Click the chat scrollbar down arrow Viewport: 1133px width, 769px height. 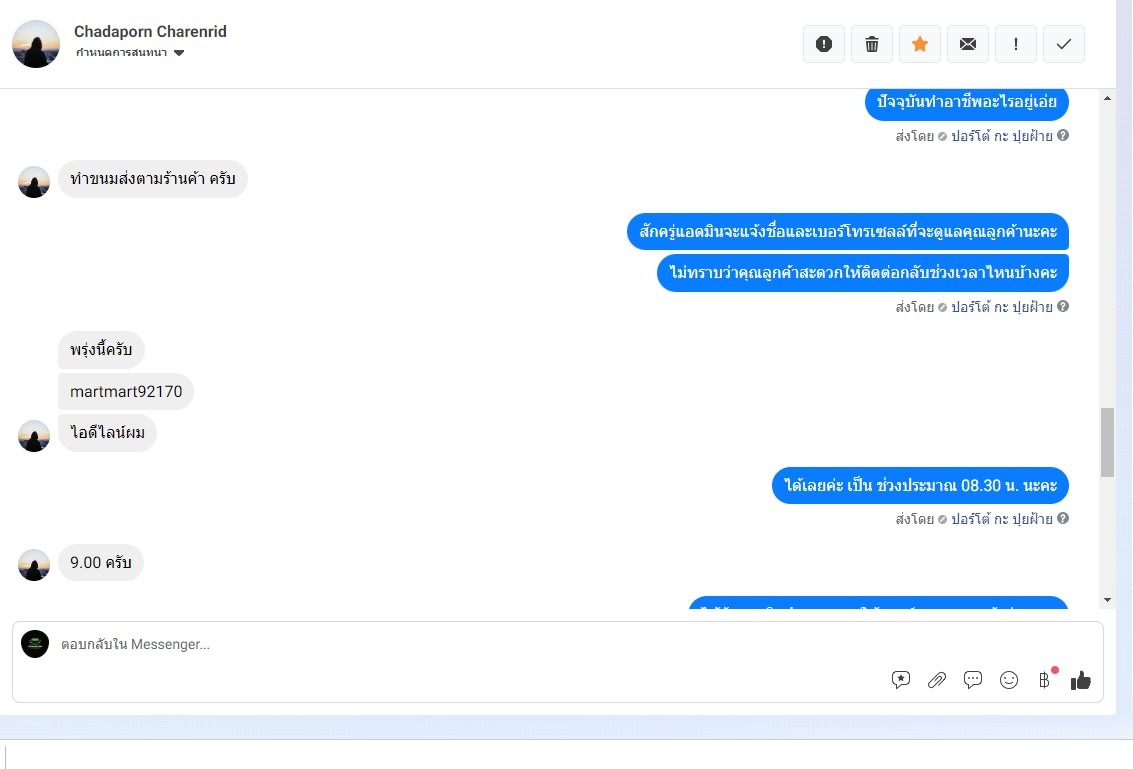(1107, 600)
